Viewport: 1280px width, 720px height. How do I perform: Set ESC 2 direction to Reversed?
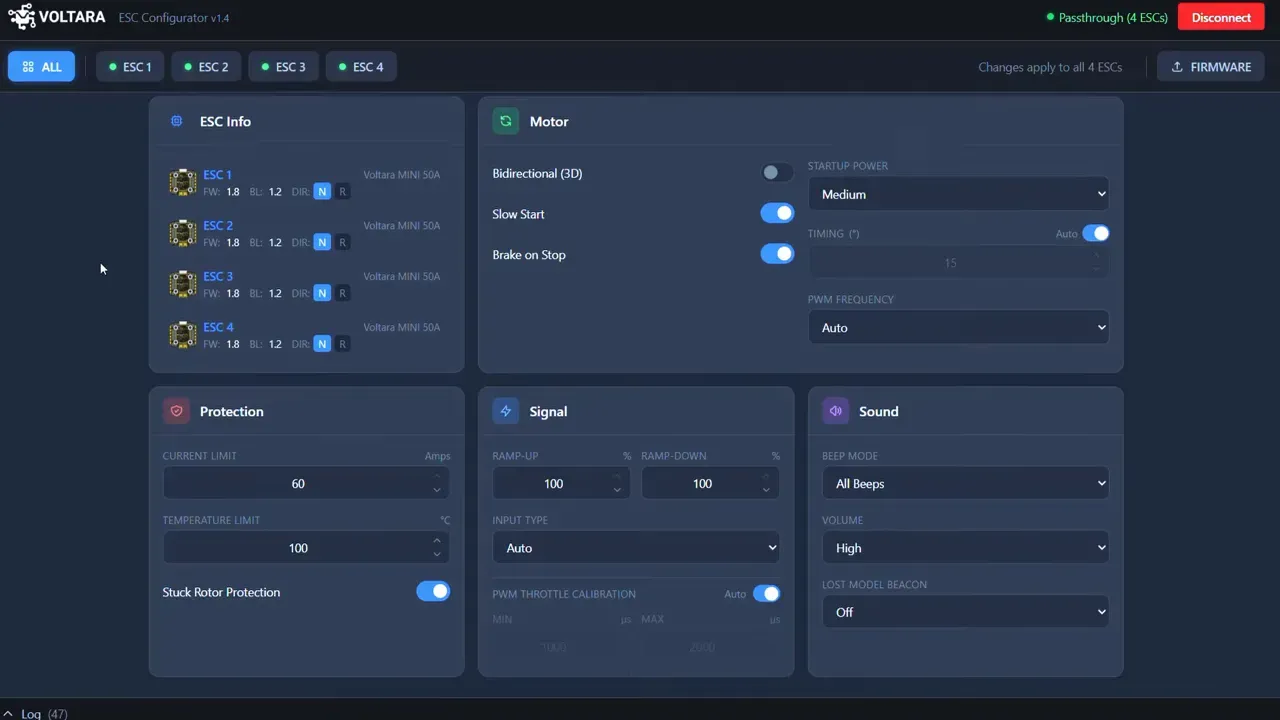(x=343, y=242)
